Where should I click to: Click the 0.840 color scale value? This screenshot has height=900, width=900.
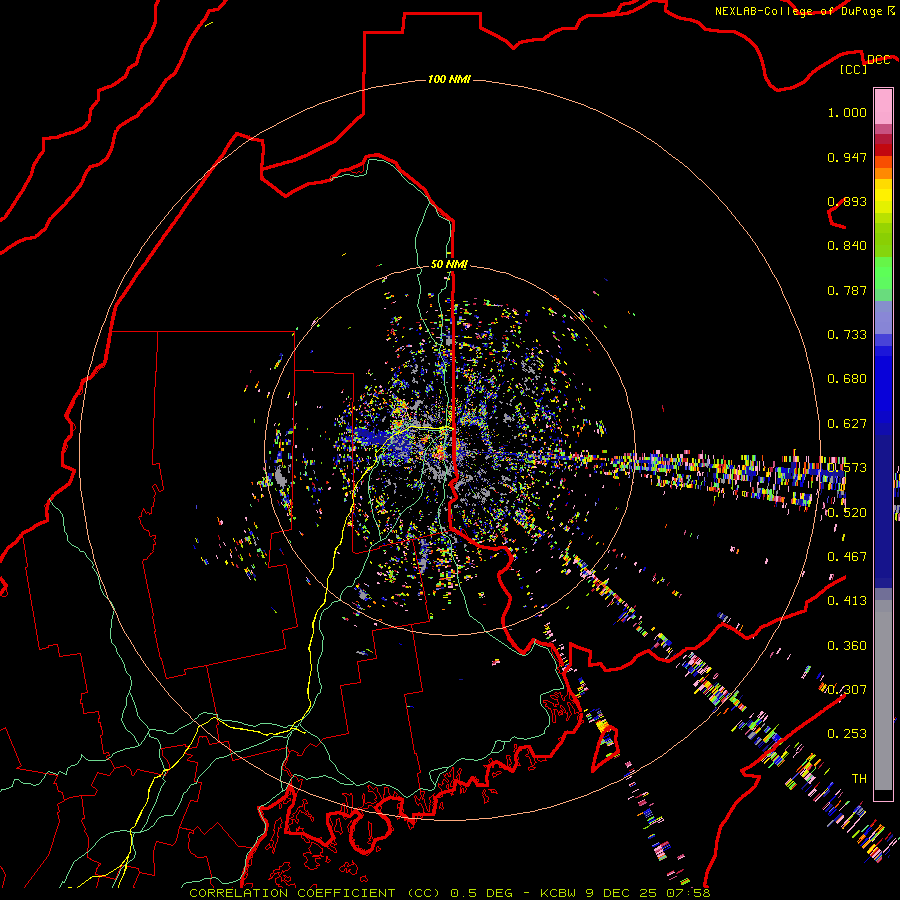coord(847,246)
